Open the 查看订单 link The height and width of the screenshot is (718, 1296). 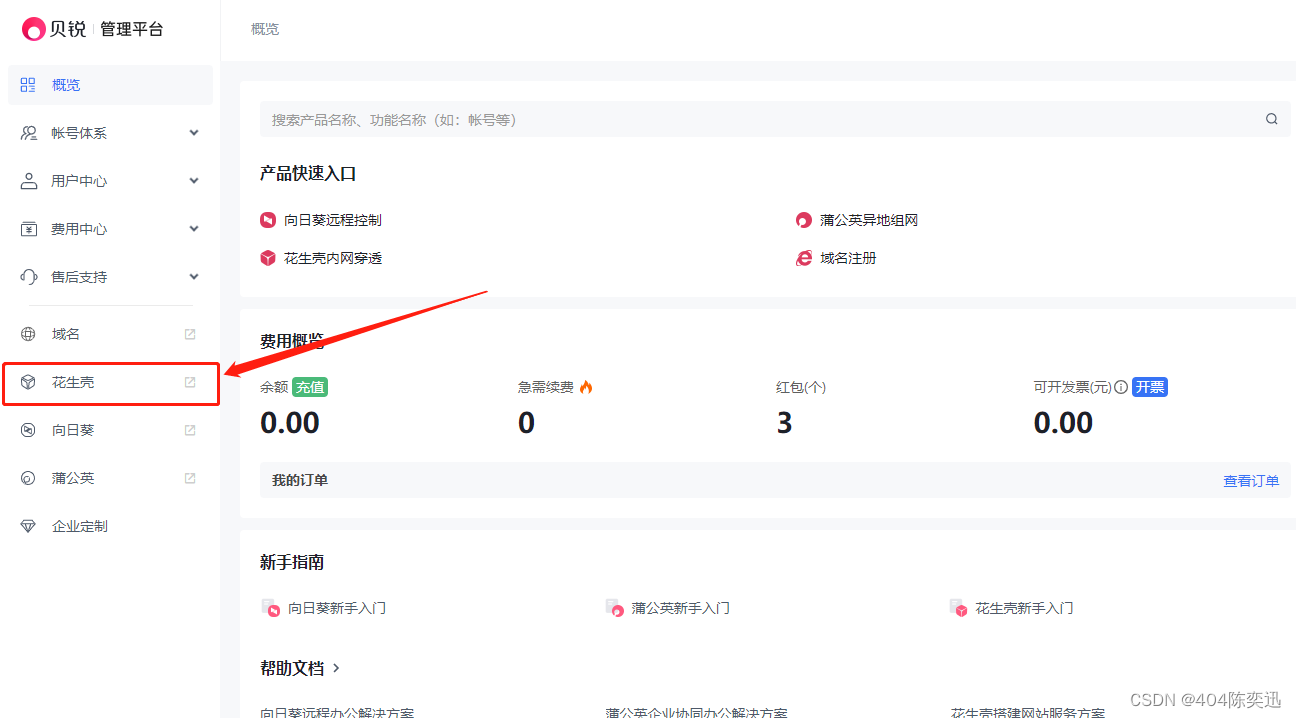1251,481
